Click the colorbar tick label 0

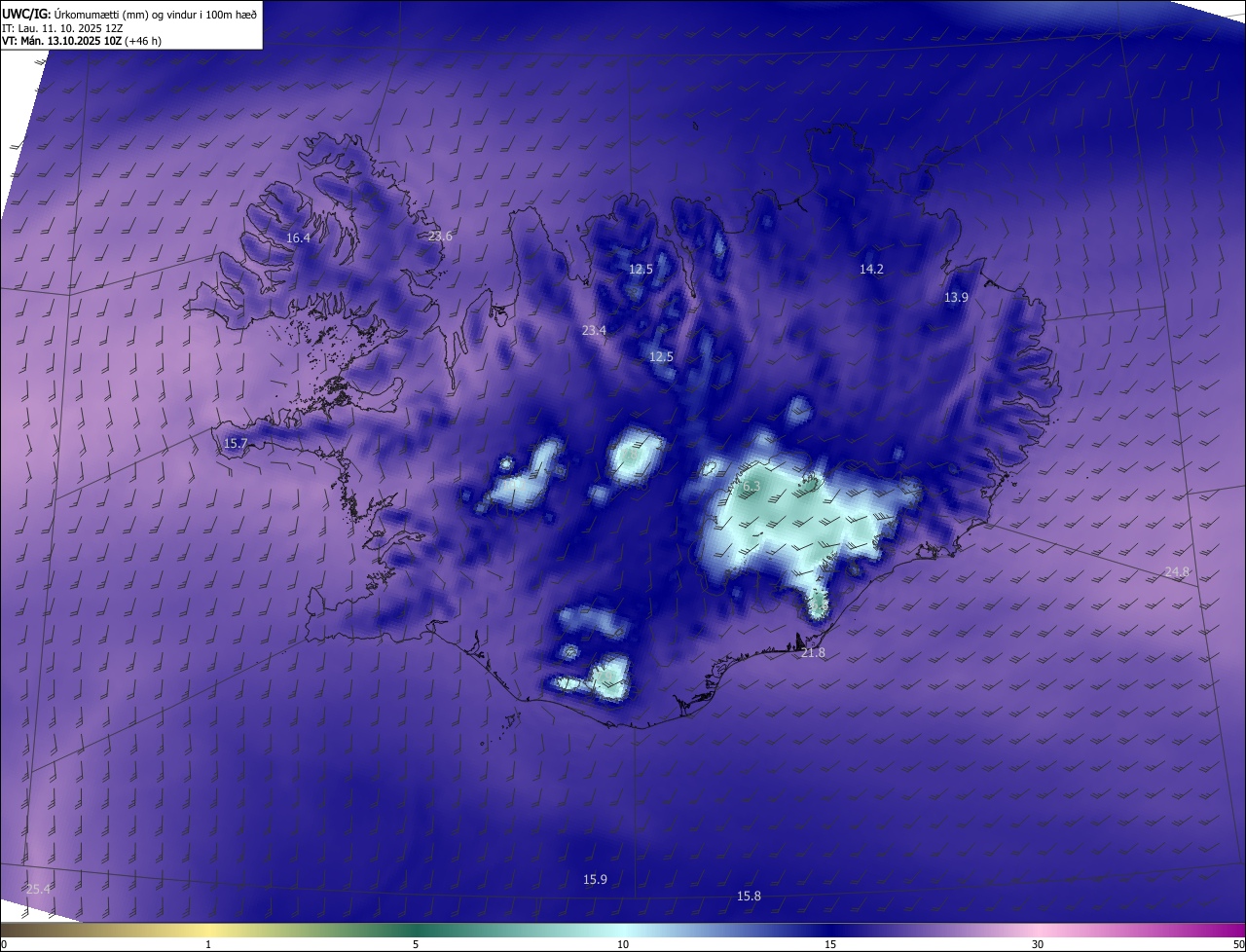[x=4, y=944]
